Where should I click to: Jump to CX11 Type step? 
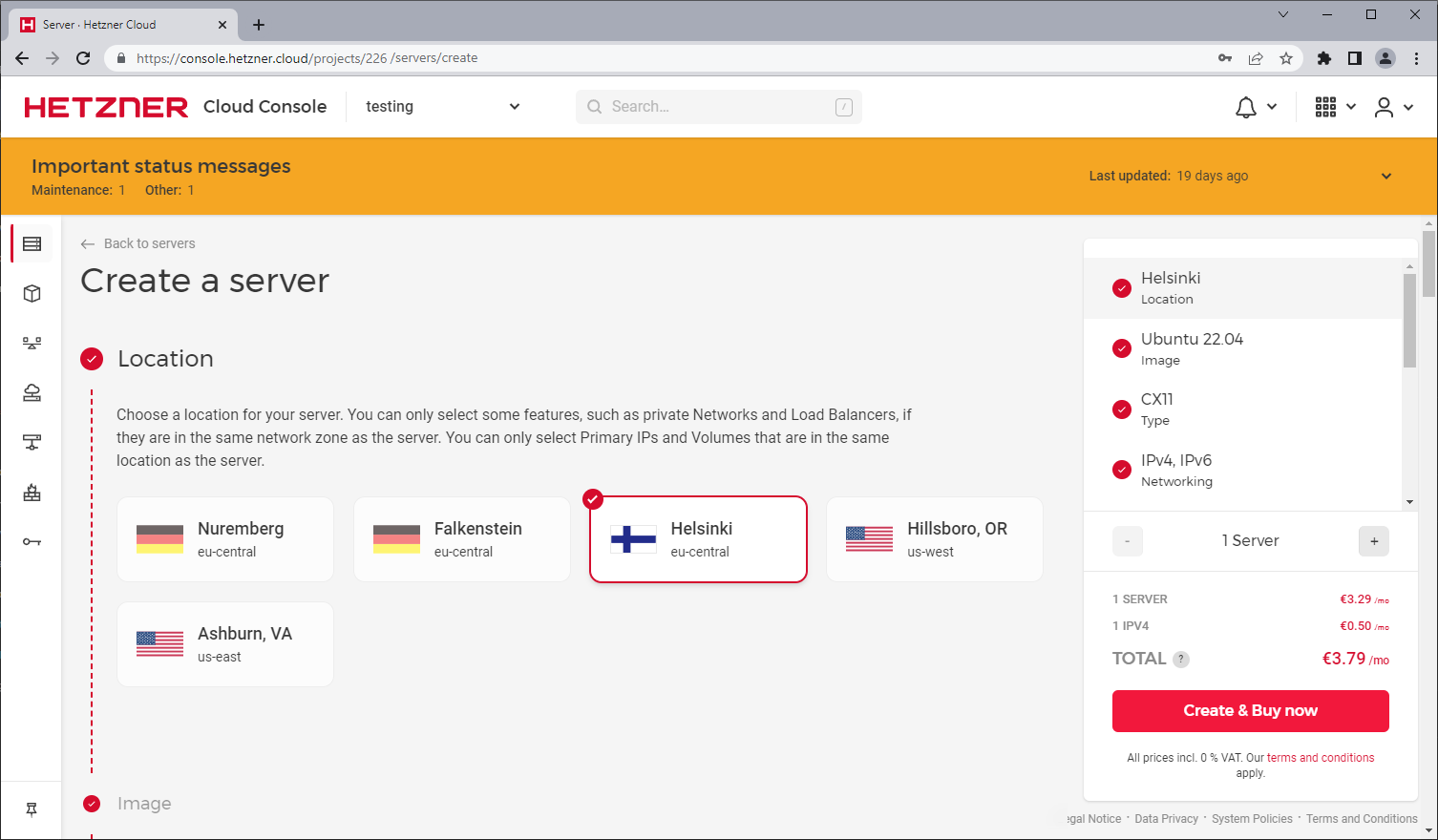tap(1242, 409)
